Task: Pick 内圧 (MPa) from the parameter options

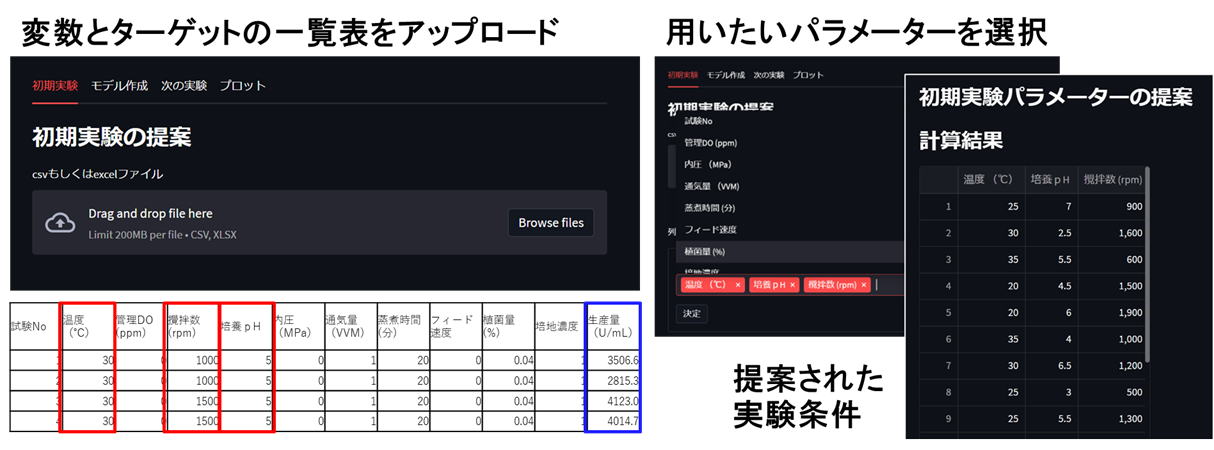Action: pyautogui.click(x=706, y=164)
